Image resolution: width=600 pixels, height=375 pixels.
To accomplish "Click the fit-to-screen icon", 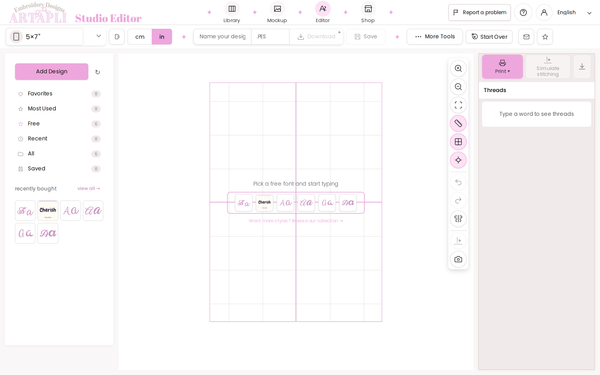I will tap(458, 105).
